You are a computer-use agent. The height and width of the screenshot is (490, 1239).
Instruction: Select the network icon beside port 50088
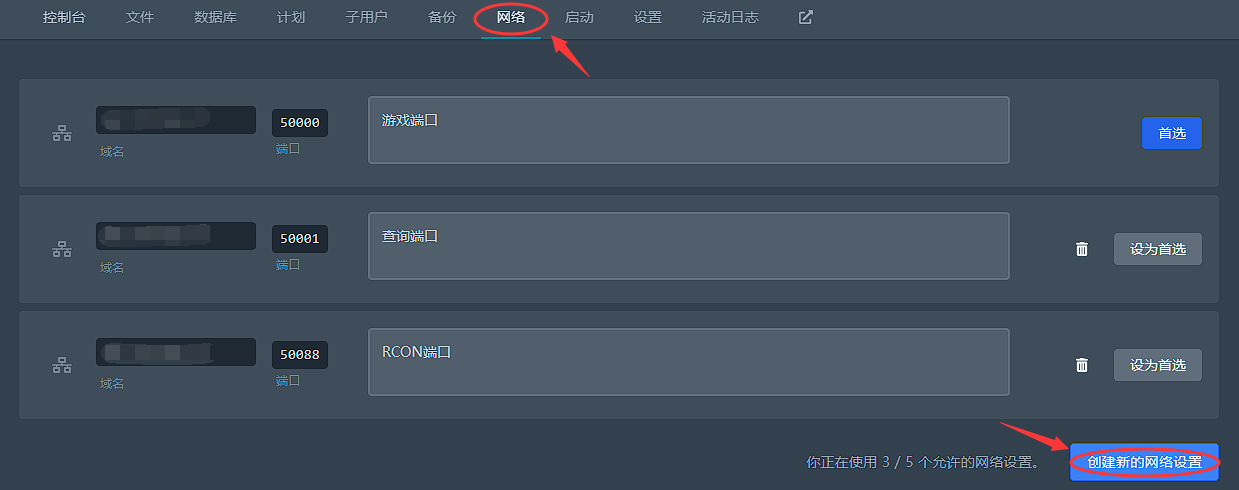(x=62, y=365)
